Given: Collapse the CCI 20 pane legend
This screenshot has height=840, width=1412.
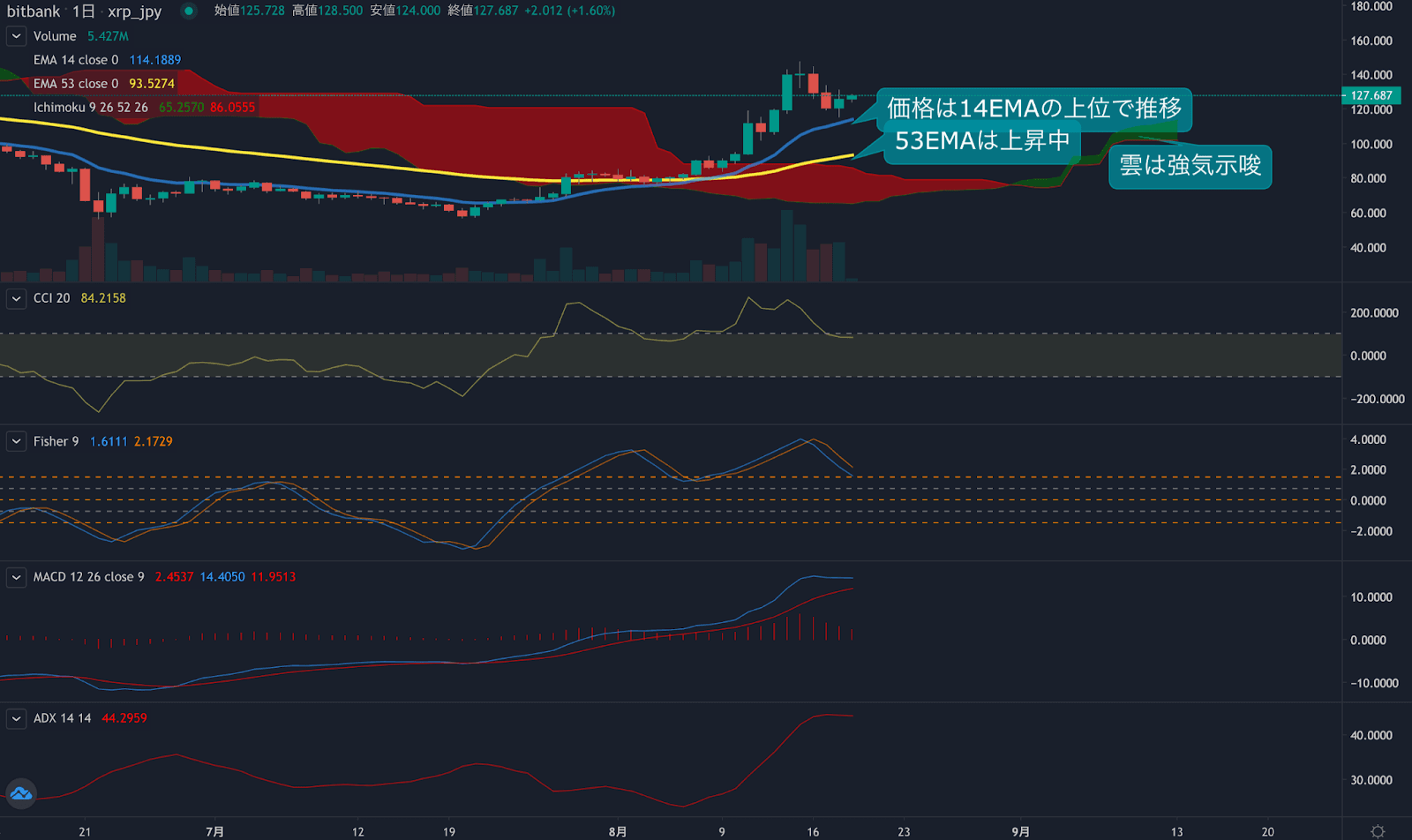Looking at the screenshot, I should coord(16,298).
